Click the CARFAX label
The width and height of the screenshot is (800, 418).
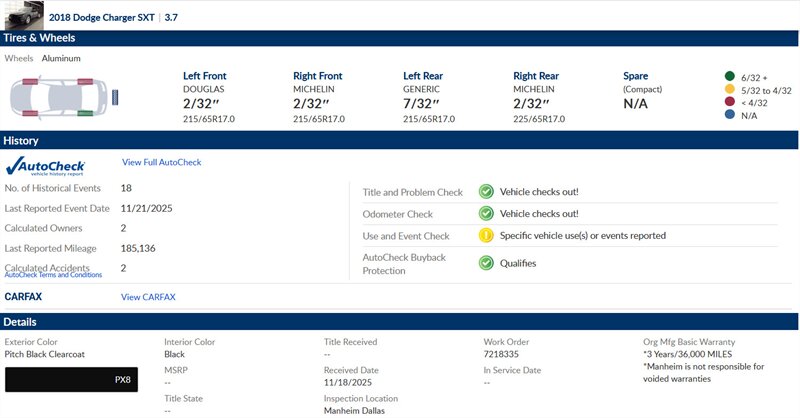pos(23,297)
